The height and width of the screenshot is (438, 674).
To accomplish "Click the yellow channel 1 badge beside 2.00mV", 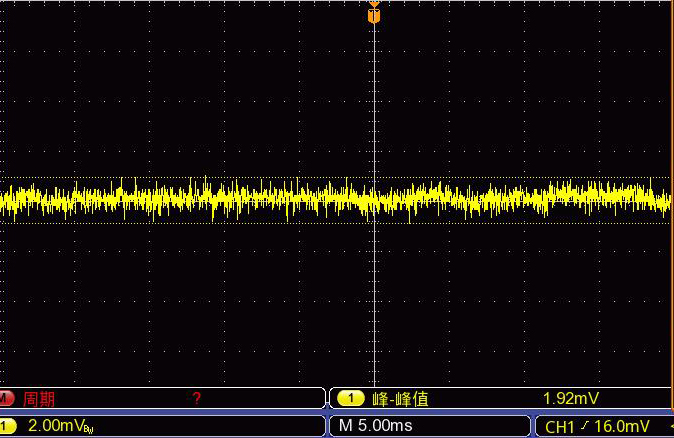I will click(5, 427).
